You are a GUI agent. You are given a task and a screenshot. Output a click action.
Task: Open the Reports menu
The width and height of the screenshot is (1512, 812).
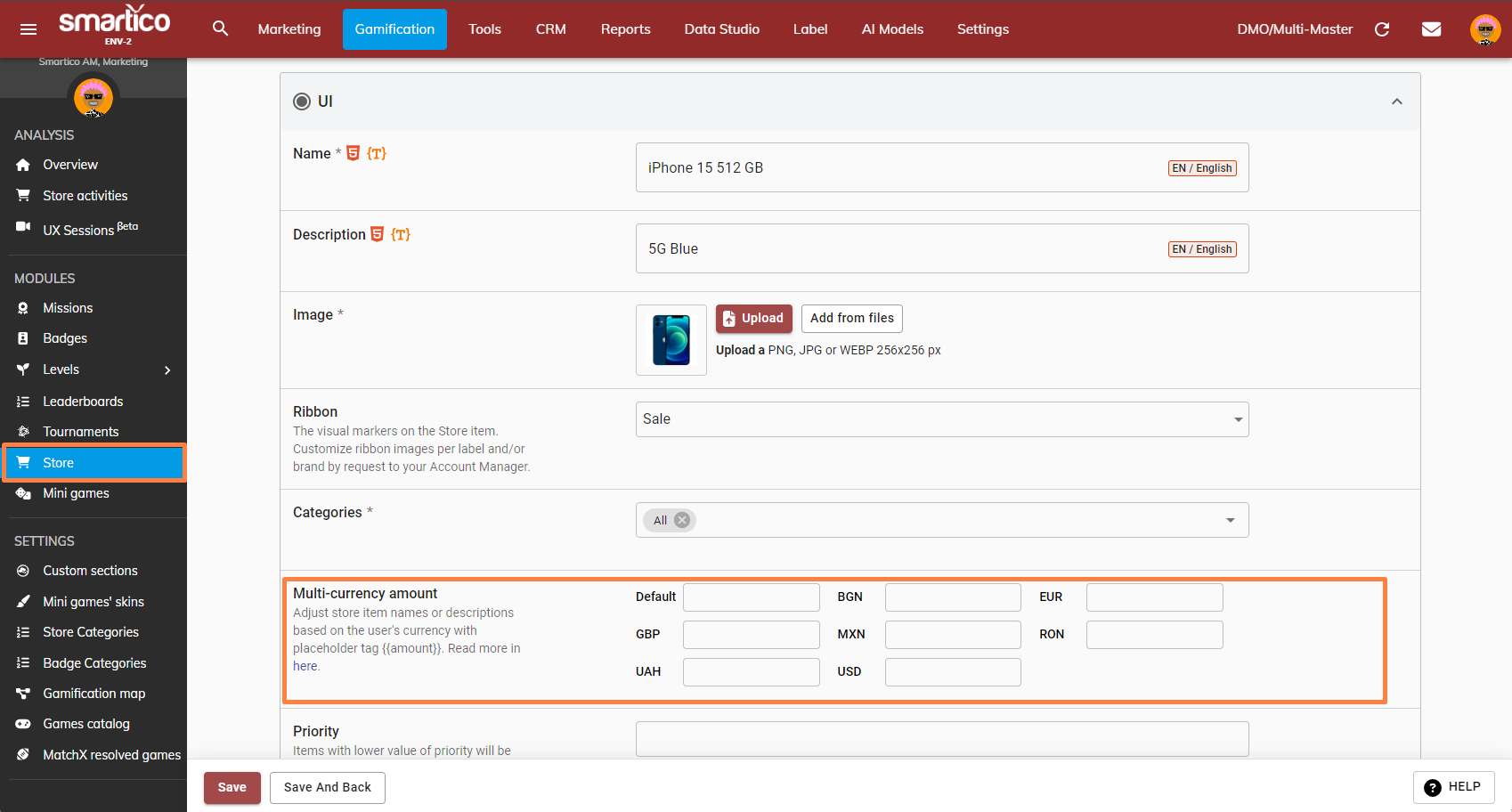tap(625, 29)
